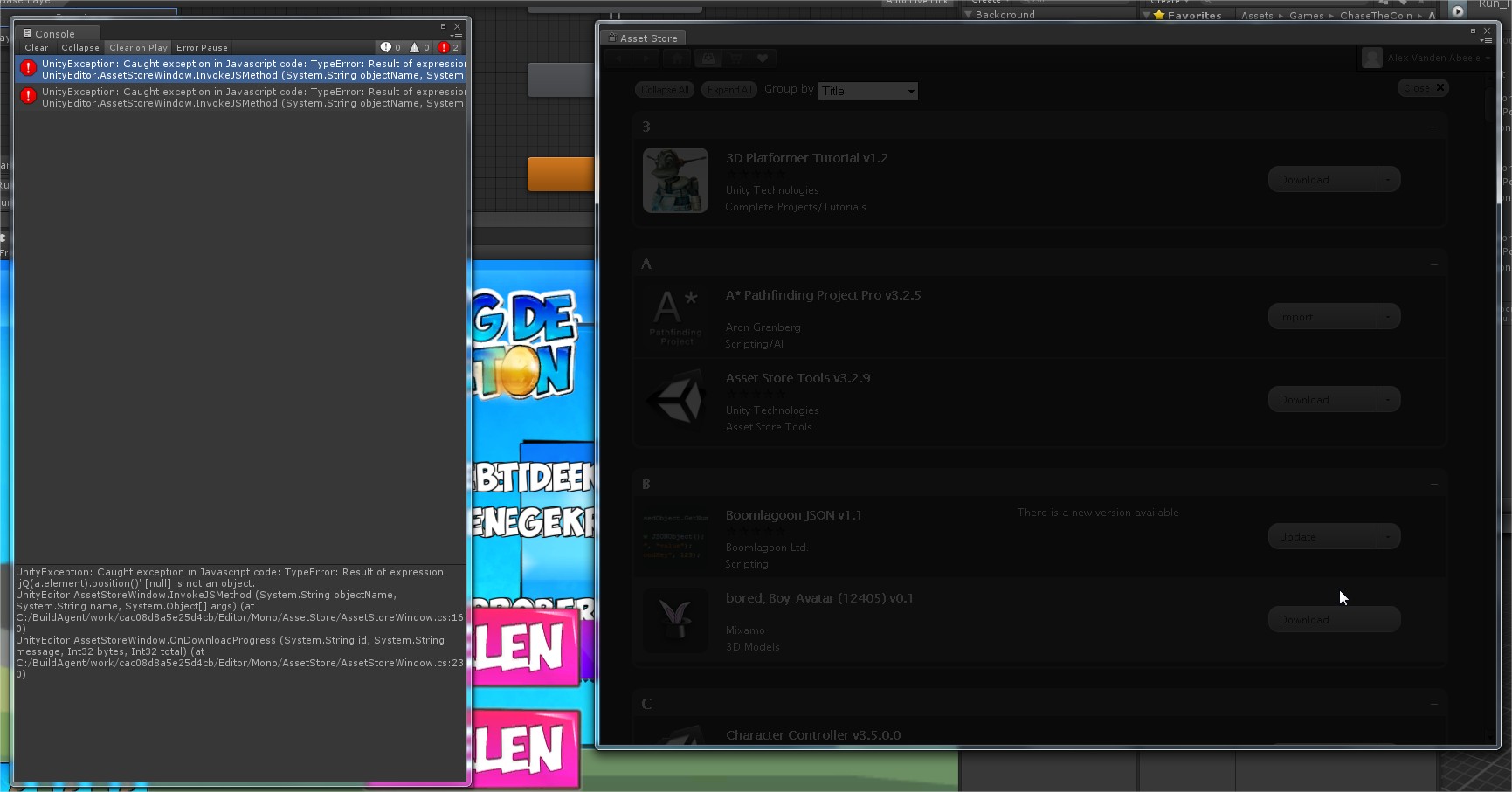The width and height of the screenshot is (1512, 792).
Task: Collapse the 'C' asset group
Action: (x=1433, y=705)
